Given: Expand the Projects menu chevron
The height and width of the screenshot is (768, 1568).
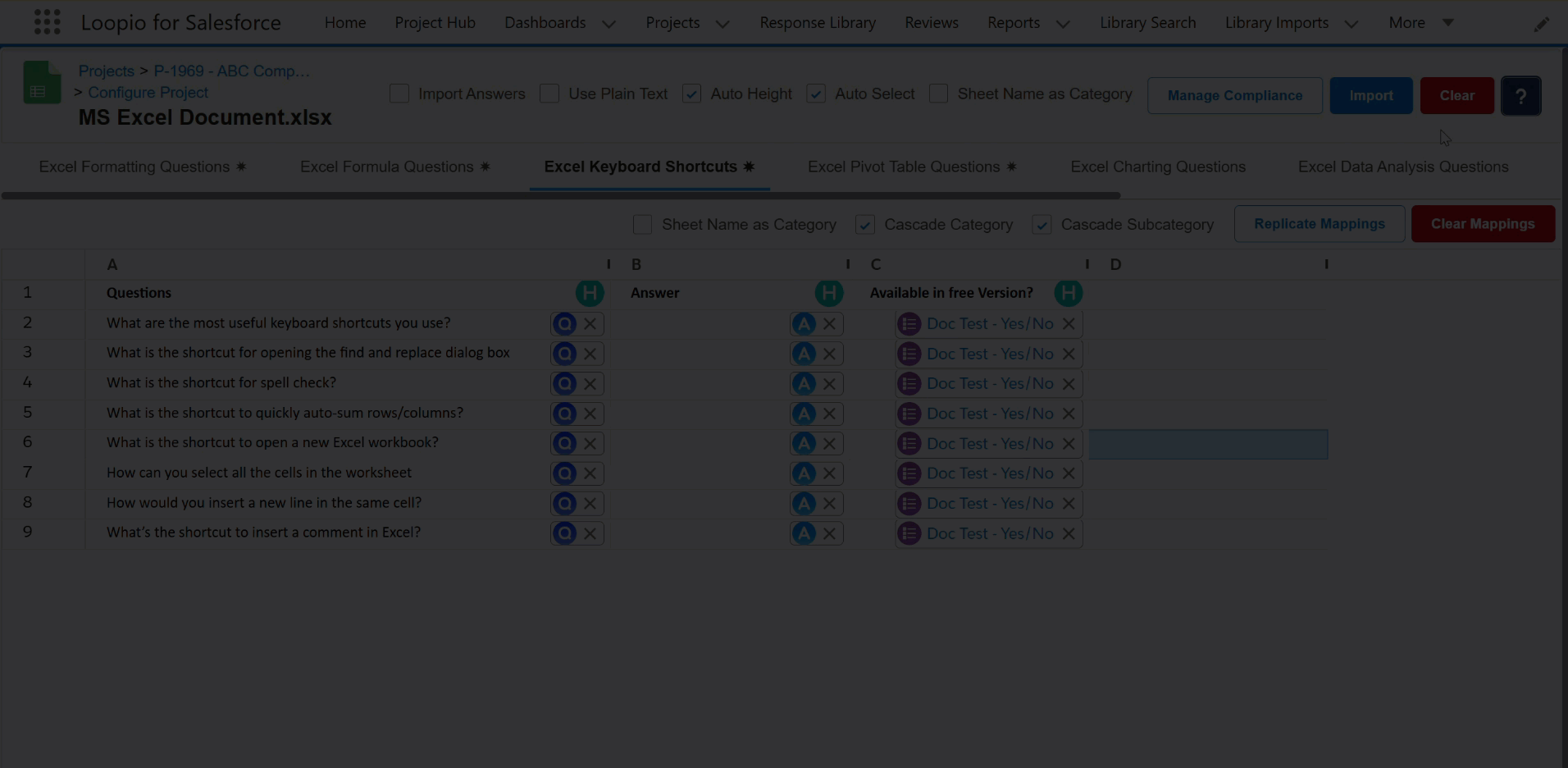Looking at the screenshot, I should point(722,24).
